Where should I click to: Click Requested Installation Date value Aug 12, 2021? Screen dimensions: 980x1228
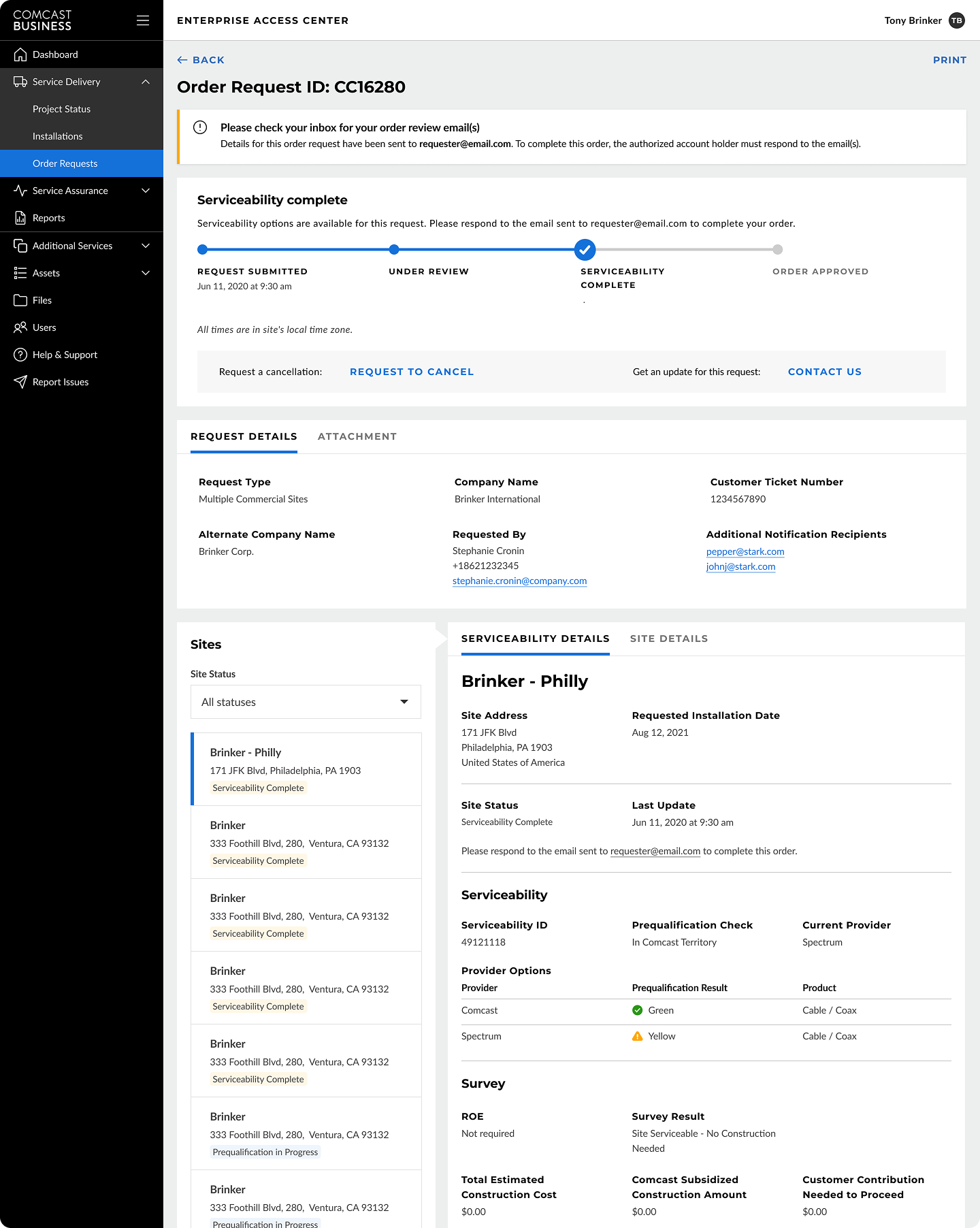point(660,732)
